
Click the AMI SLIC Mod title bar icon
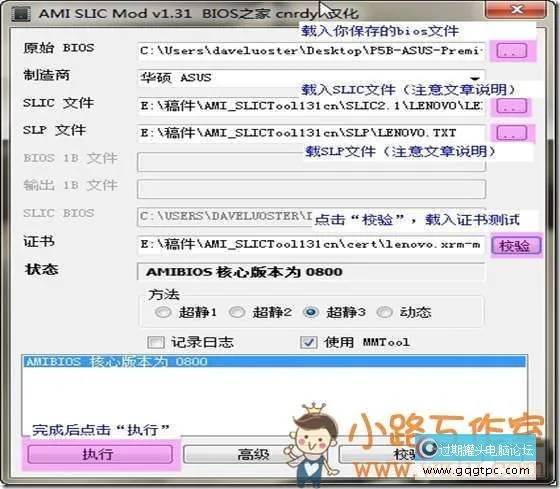point(20,14)
